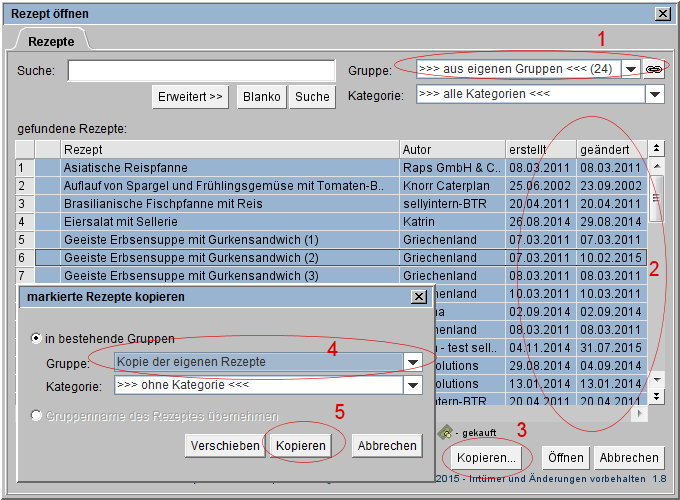Open the Kategorie 'alle Kategorien' dropdown
The height and width of the screenshot is (500, 680).
tap(655, 94)
